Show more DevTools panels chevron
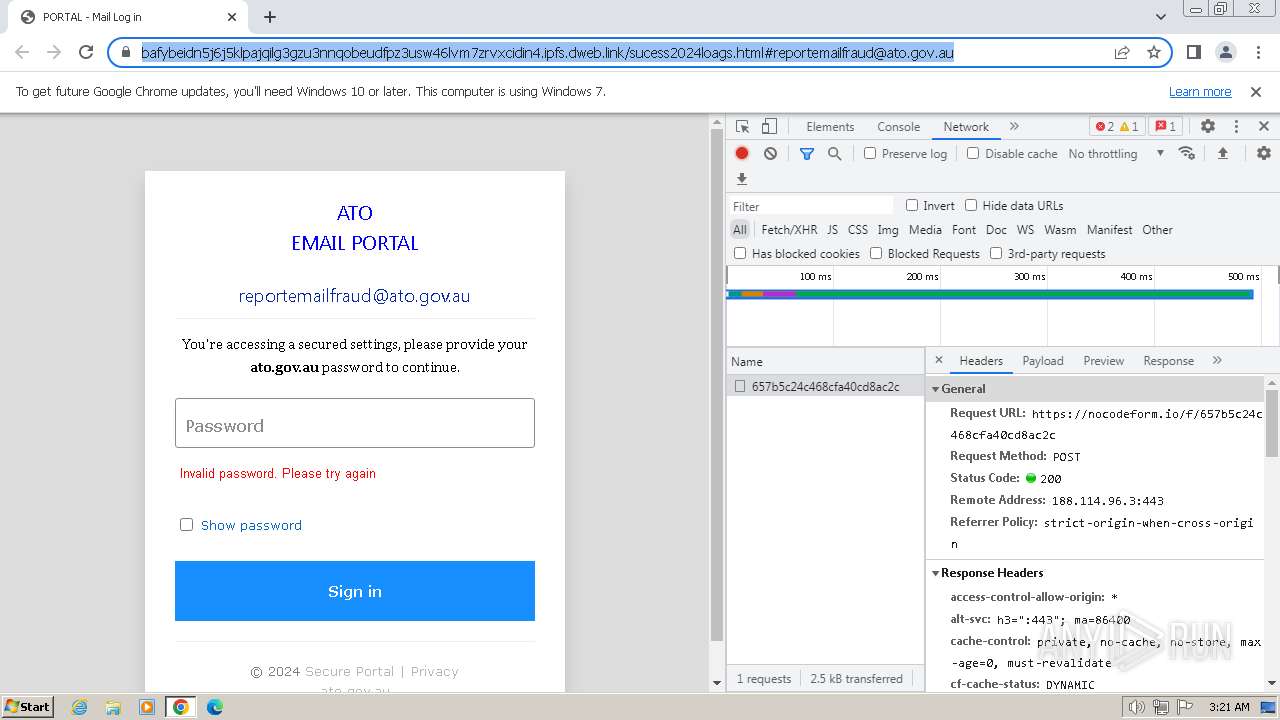1280x720 pixels. tap(1014, 127)
